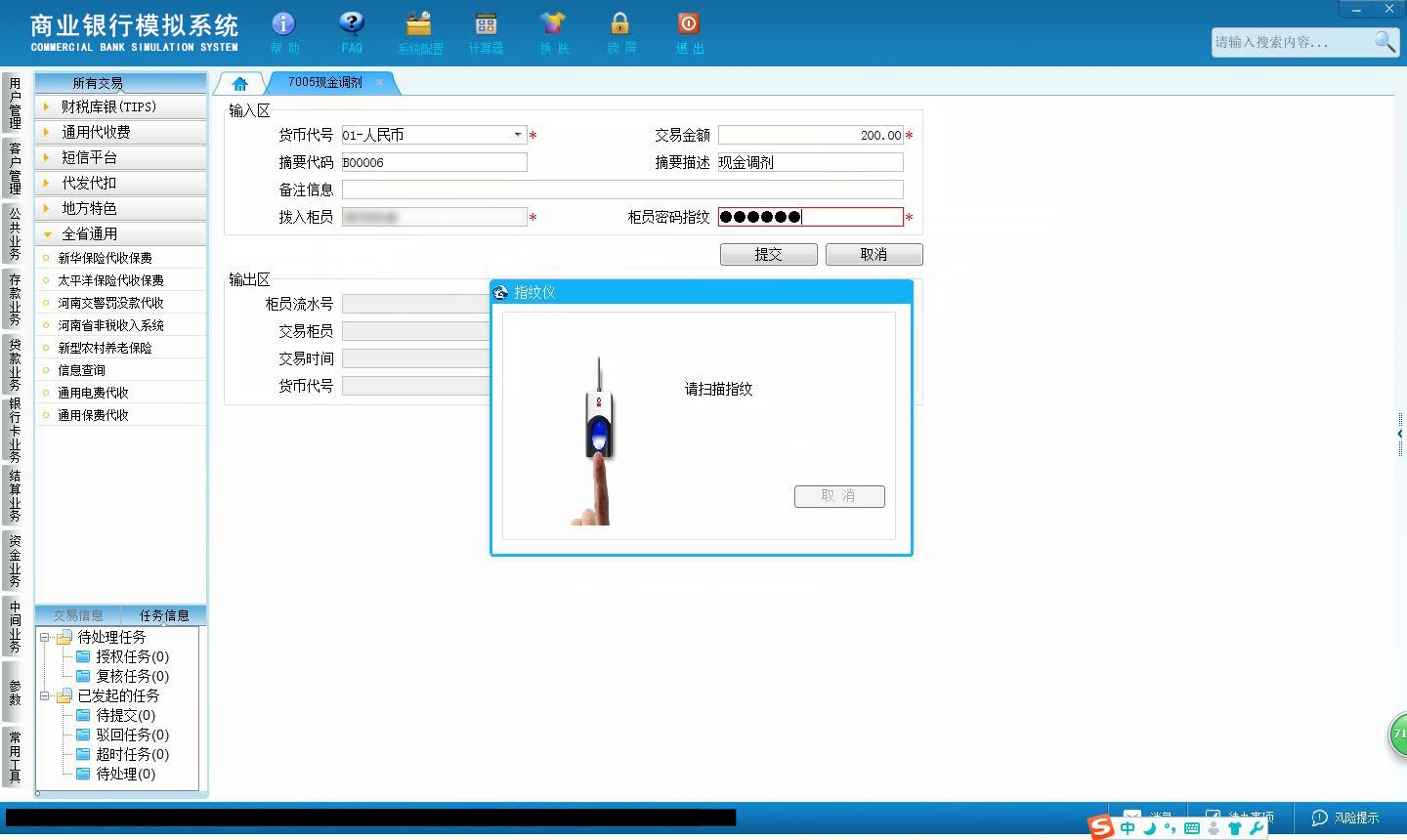Open 用户管理 side tab

click(x=14, y=104)
